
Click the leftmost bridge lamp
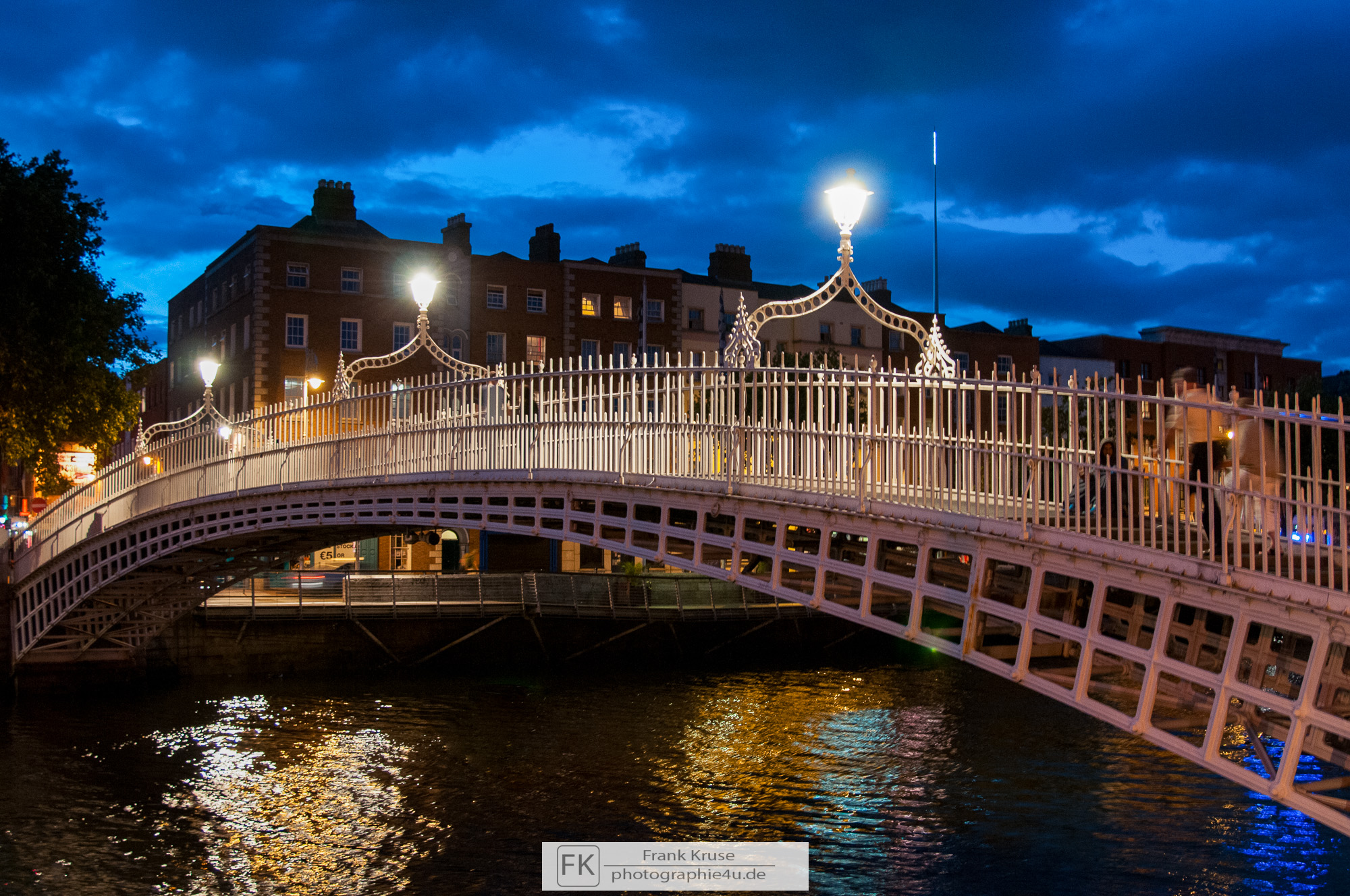click(209, 372)
